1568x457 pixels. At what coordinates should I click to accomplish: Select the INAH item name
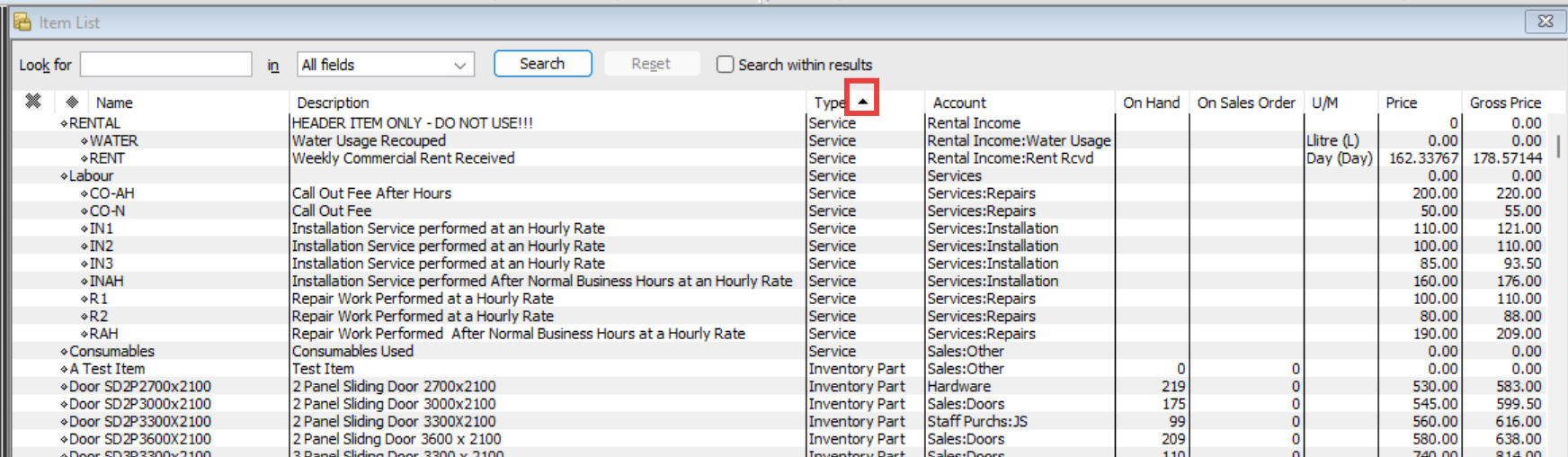pos(106,282)
